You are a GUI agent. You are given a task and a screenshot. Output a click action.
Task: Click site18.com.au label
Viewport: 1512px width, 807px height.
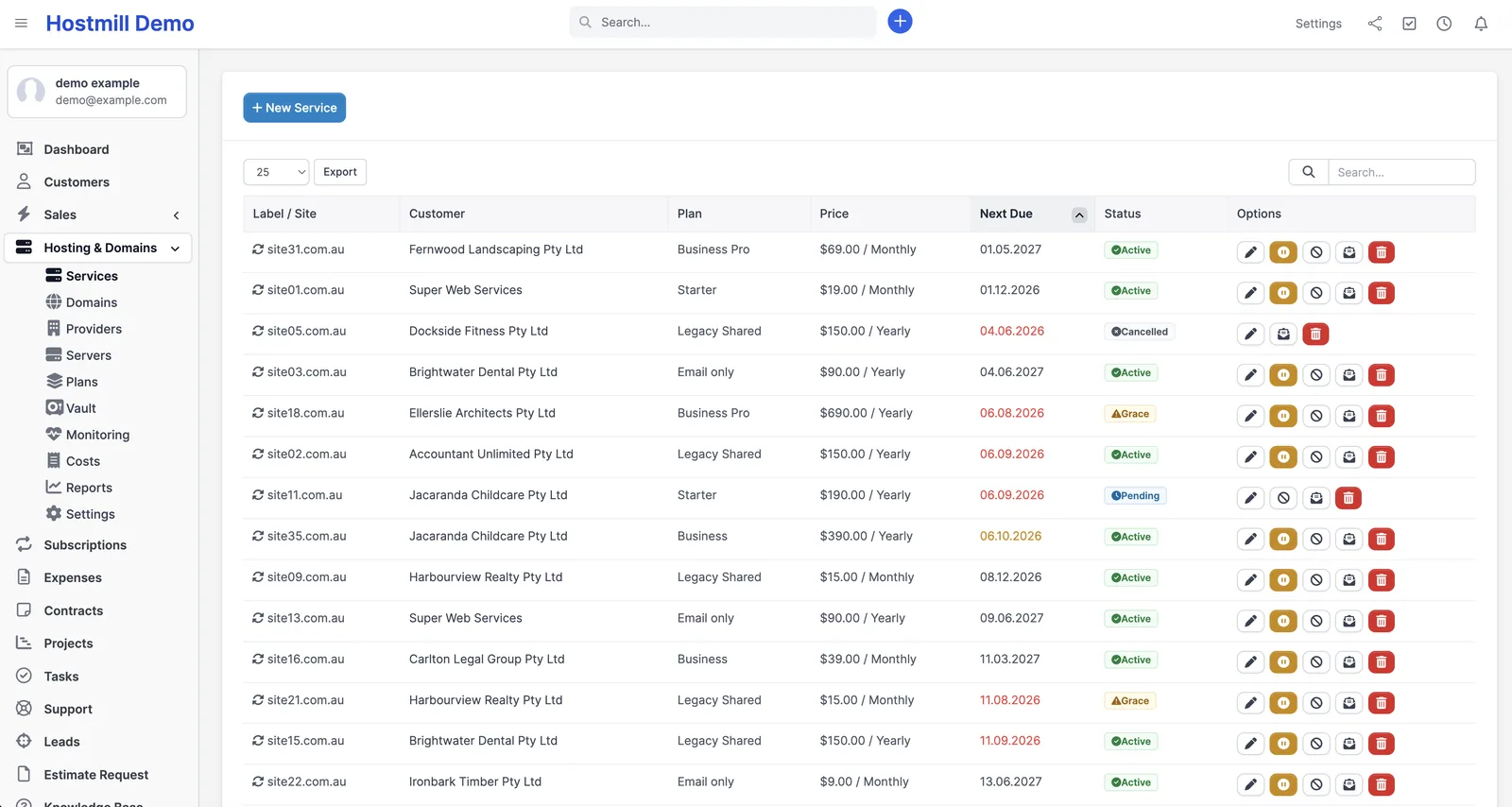point(305,413)
